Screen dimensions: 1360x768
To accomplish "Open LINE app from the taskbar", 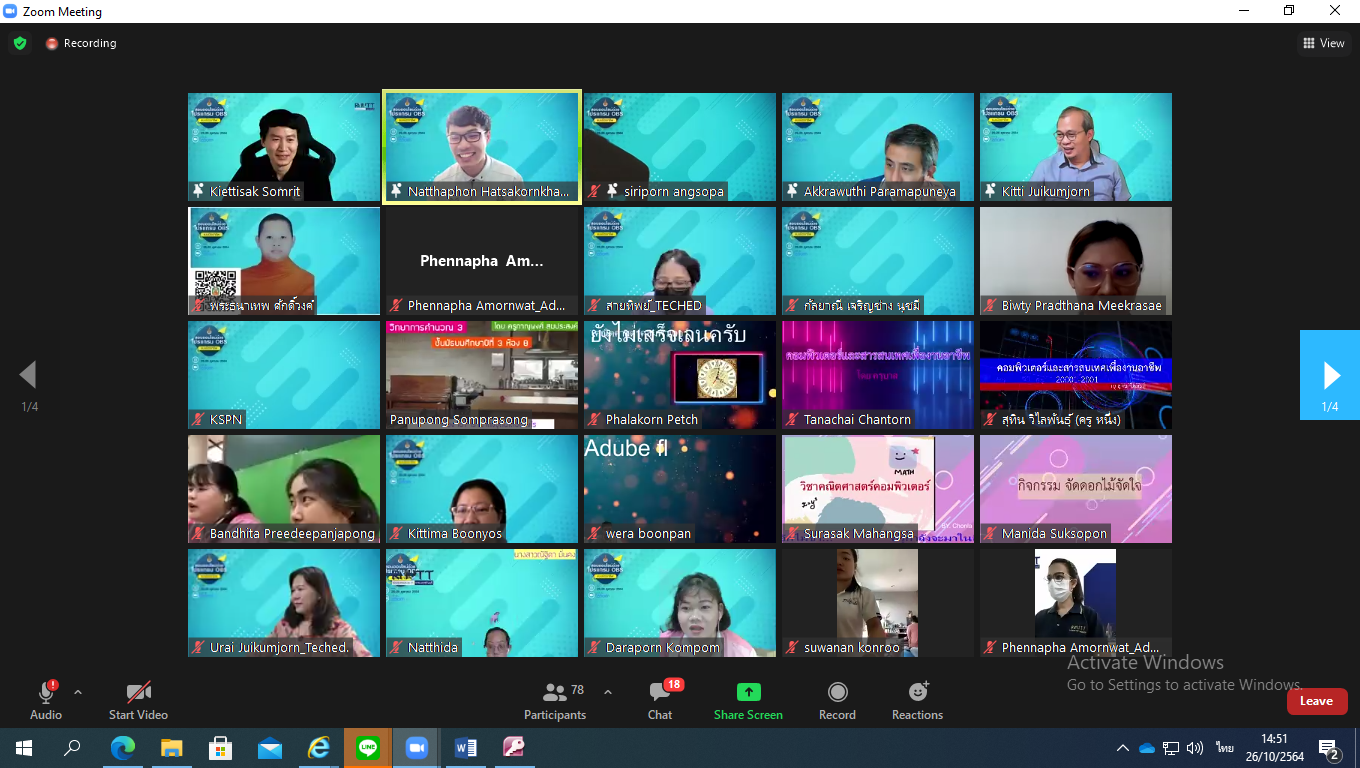I will coord(367,748).
